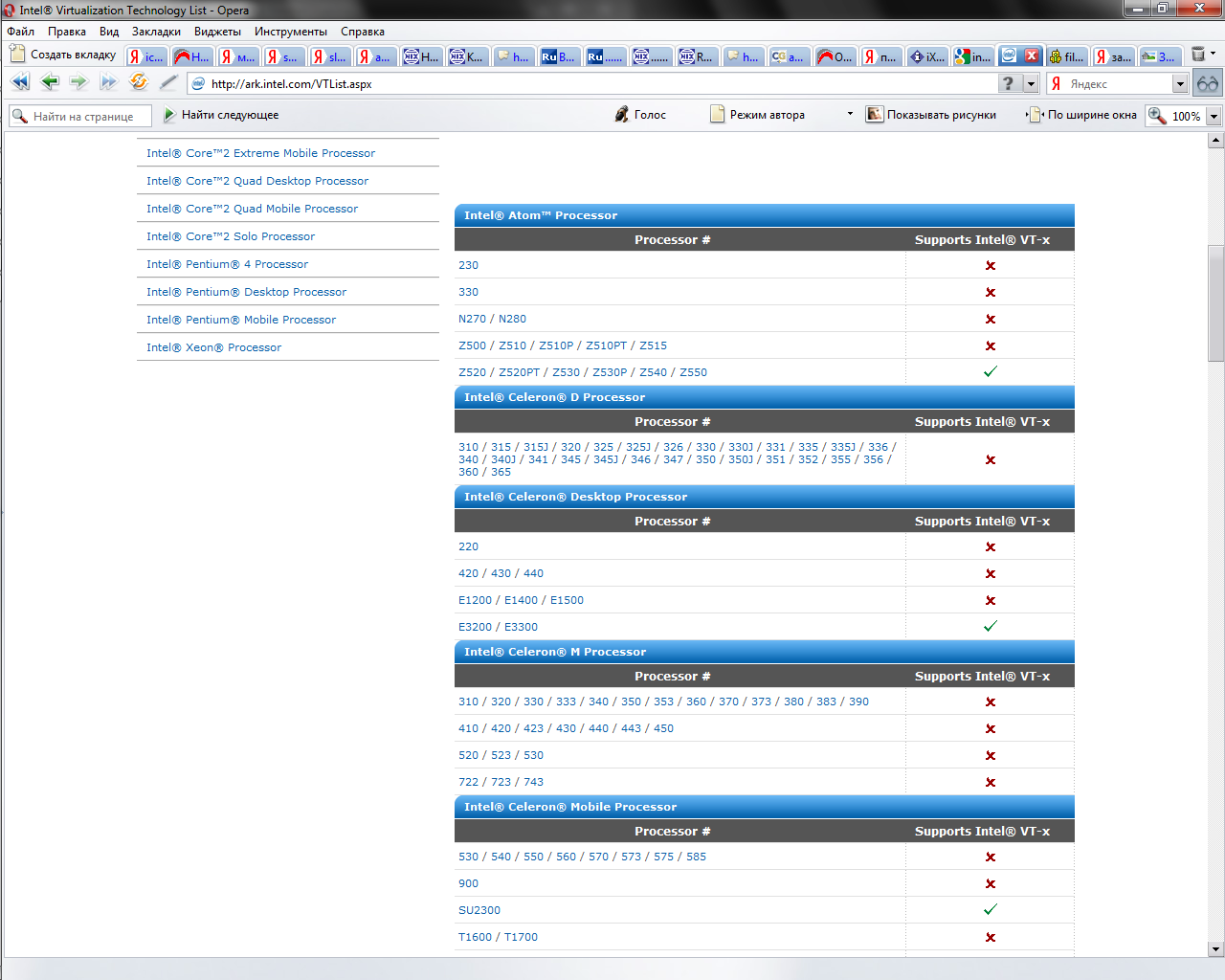Open the zoom percentage dropdown
Screen dimensions: 1225x980
pos(1214,116)
